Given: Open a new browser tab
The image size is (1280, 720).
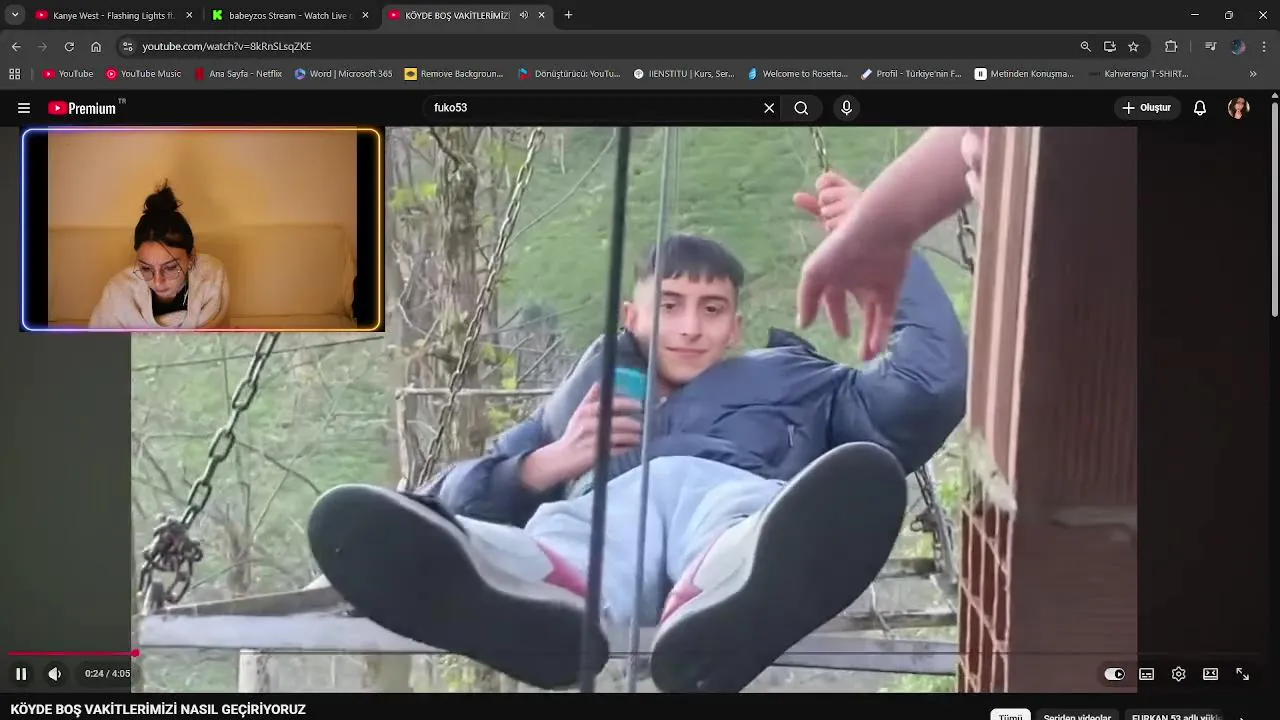Looking at the screenshot, I should tap(568, 15).
